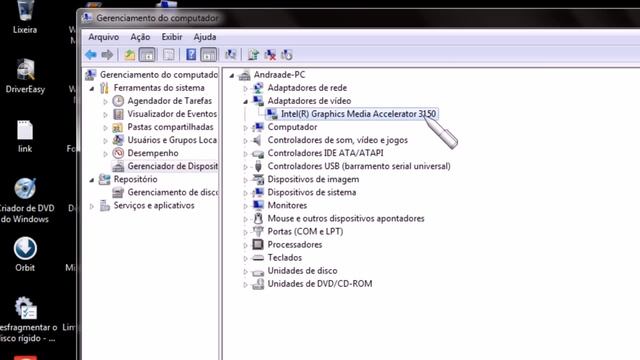Click the Monitores screen icon

coord(258,205)
